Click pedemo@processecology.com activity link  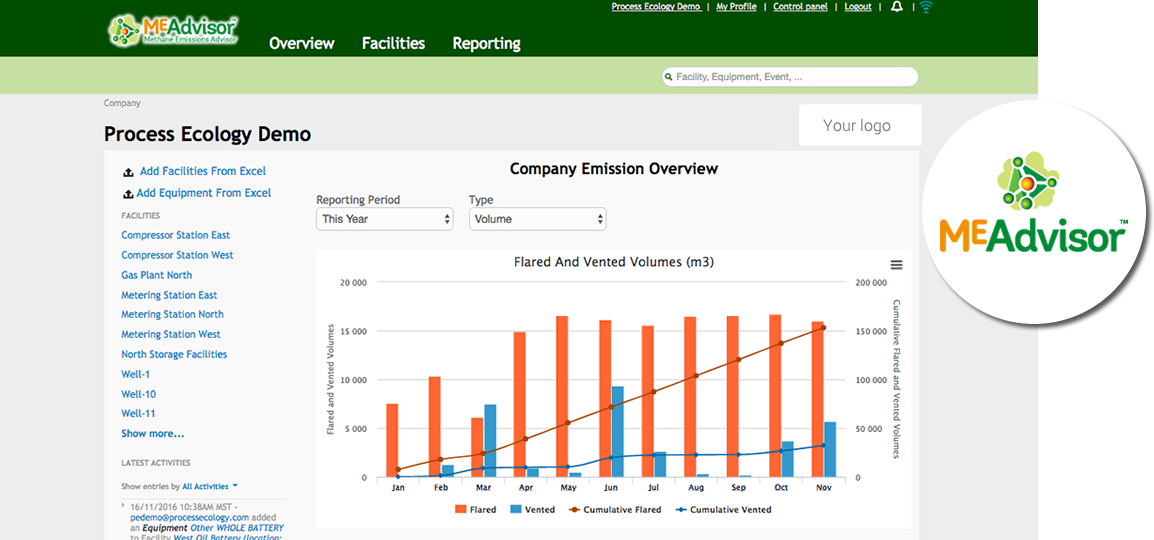pos(190,518)
